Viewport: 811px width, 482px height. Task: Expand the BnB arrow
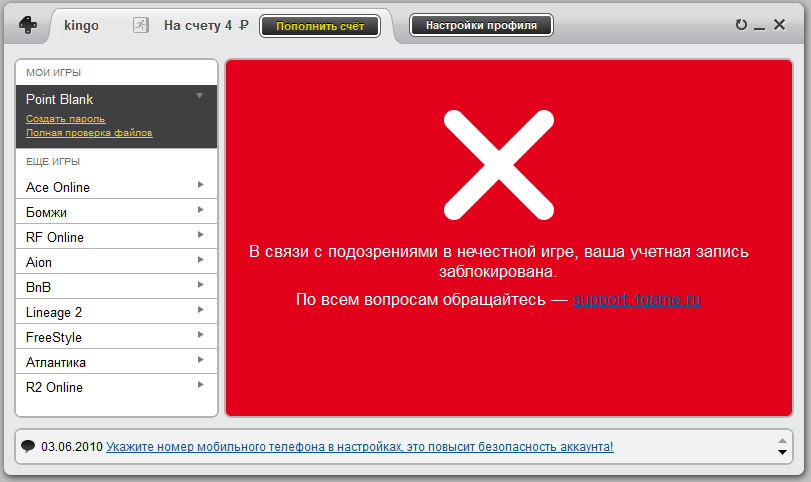(x=201, y=284)
